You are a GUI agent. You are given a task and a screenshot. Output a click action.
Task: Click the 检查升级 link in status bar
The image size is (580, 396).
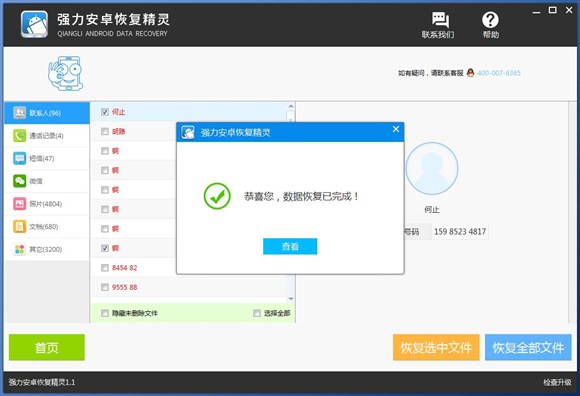point(557,382)
